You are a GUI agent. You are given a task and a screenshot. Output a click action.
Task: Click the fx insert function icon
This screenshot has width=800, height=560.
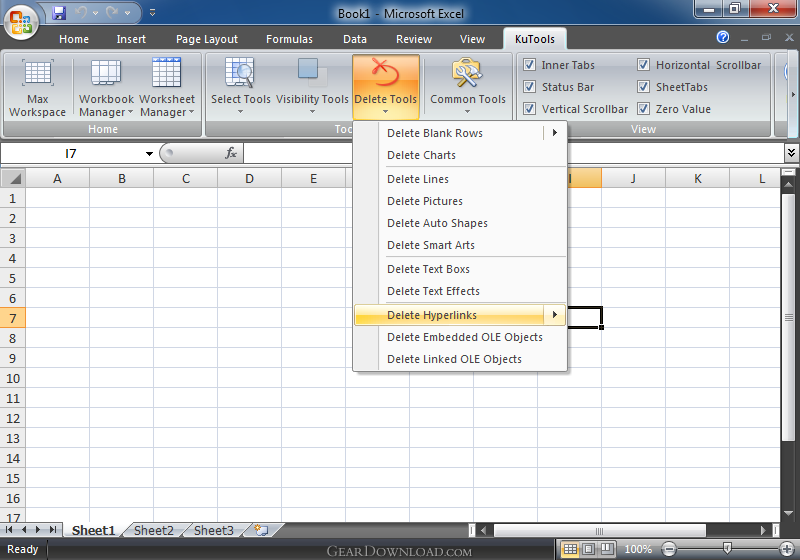pos(231,153)
